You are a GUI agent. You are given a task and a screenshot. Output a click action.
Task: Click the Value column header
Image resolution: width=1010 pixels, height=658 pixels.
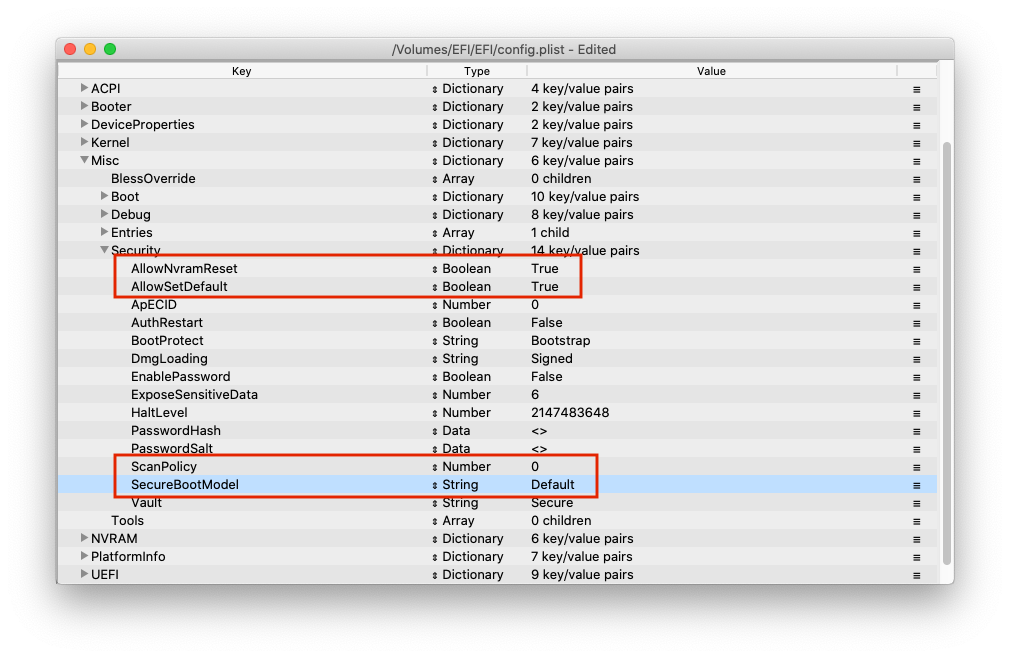(x=711, y=71)
